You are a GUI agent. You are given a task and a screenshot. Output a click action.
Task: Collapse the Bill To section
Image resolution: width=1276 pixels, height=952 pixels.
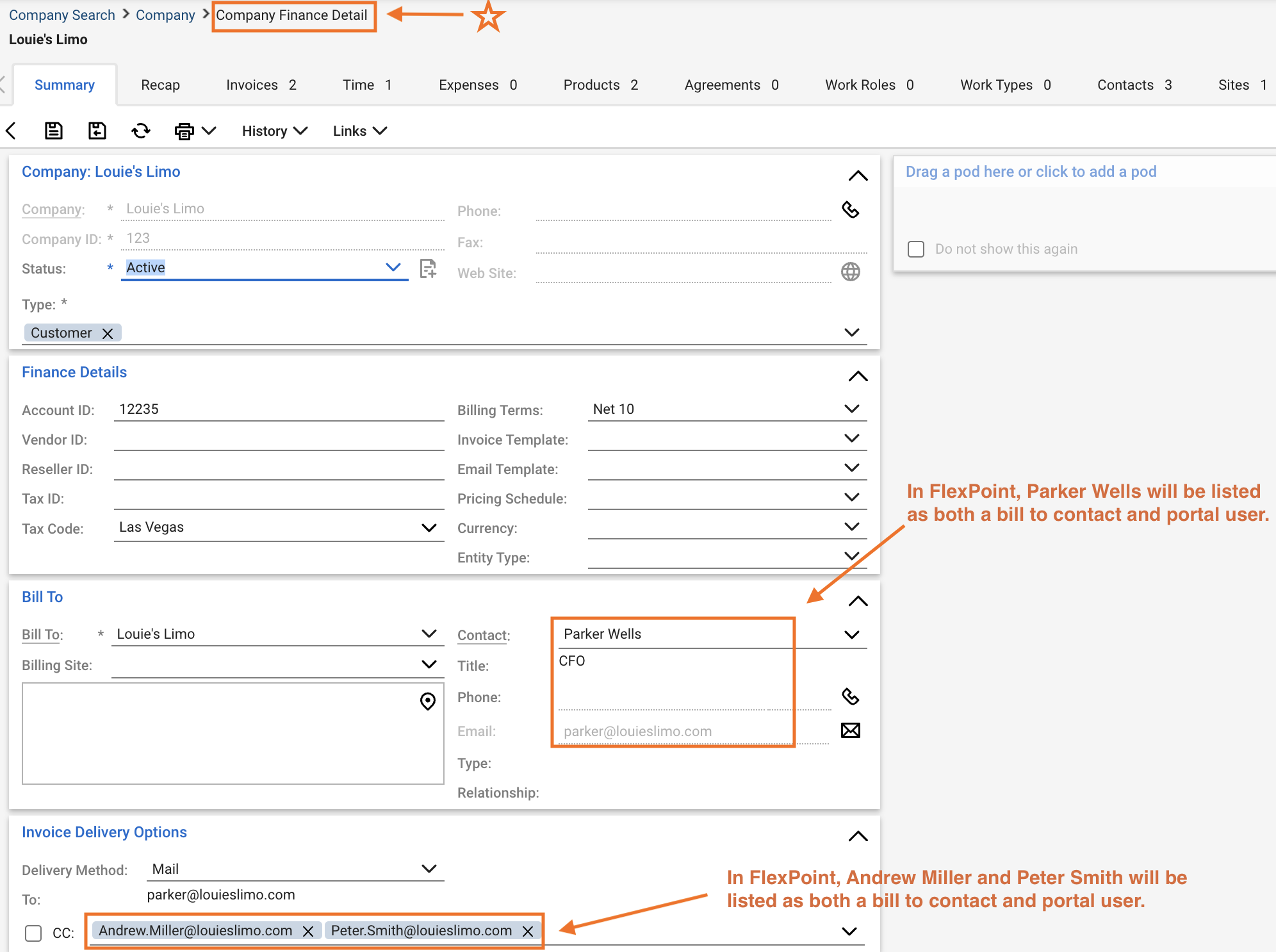(858, 601)
